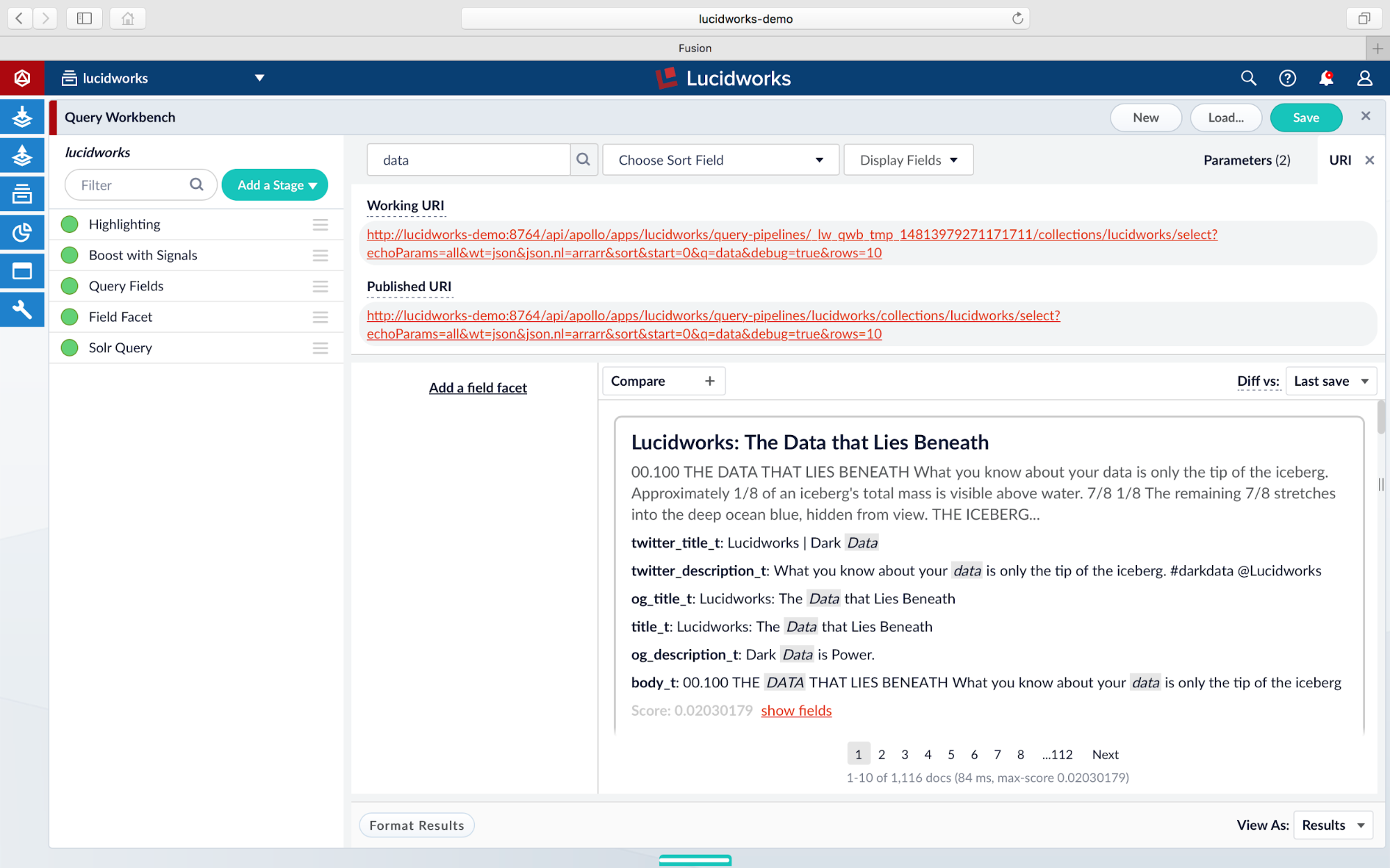Click the stage Filter input field
The width and height of the screenshot is (1390, 868).
[141, 185]
